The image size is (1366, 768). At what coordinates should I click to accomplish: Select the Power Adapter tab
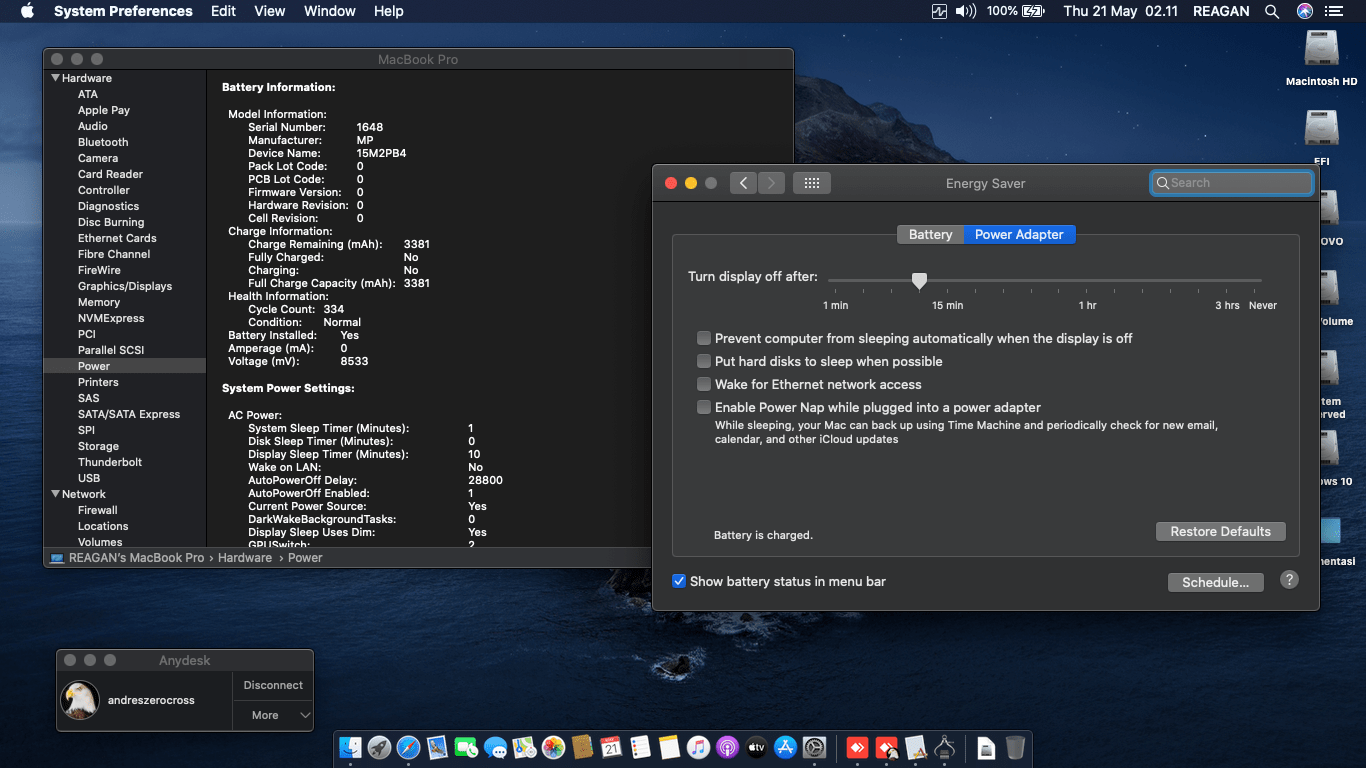[1019, 234]
